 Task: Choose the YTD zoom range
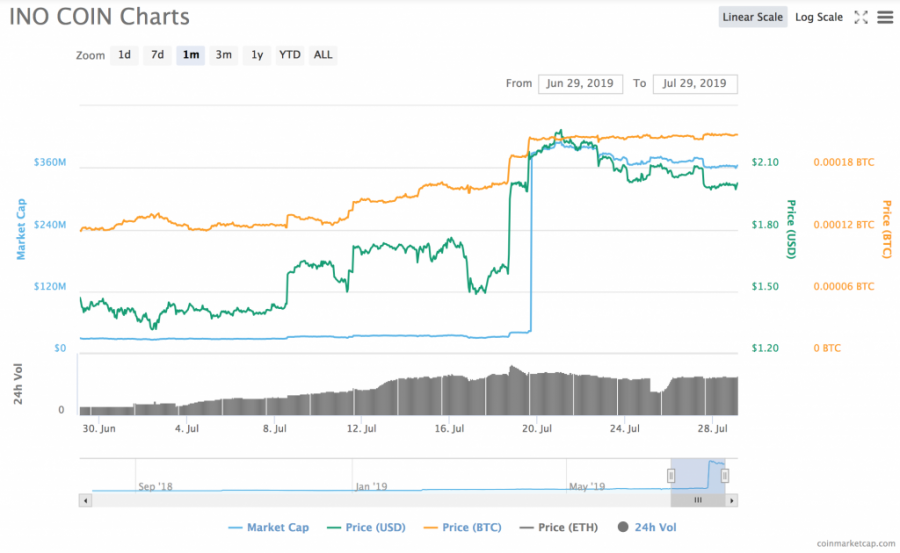pyautogui.click(x=290, y=55)
